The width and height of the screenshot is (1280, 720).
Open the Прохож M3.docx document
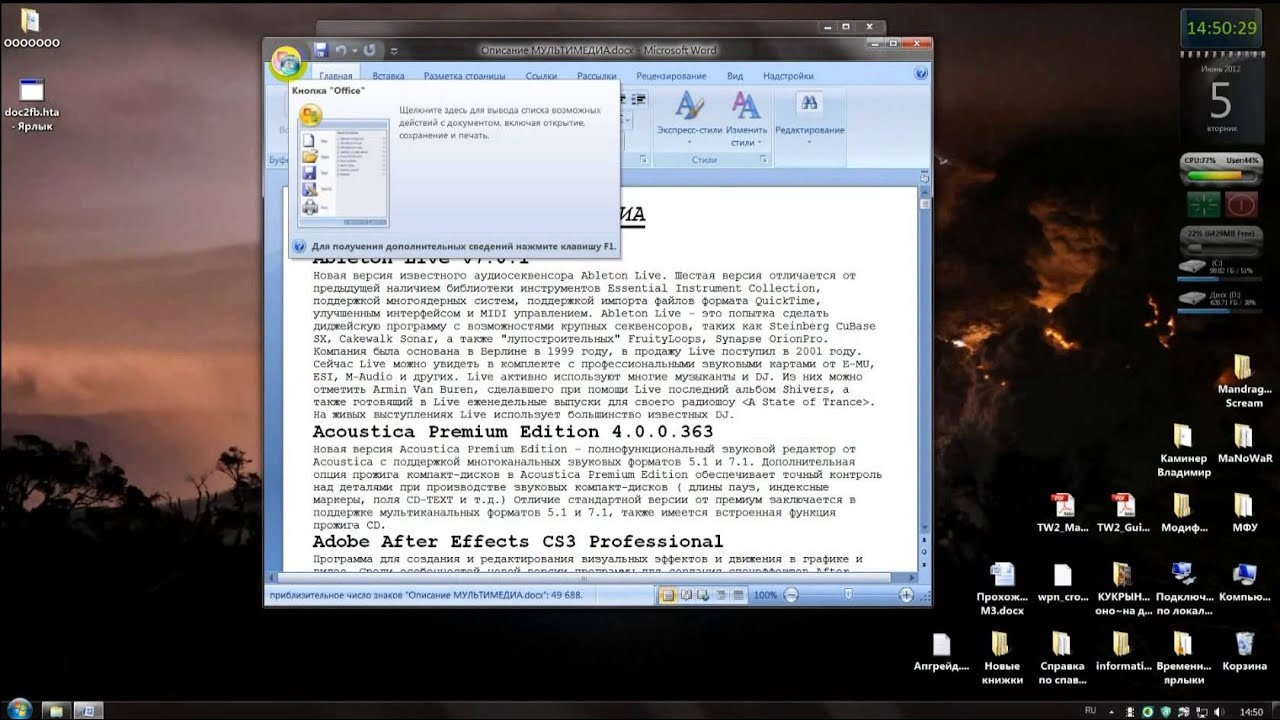tap(1002, 588)
